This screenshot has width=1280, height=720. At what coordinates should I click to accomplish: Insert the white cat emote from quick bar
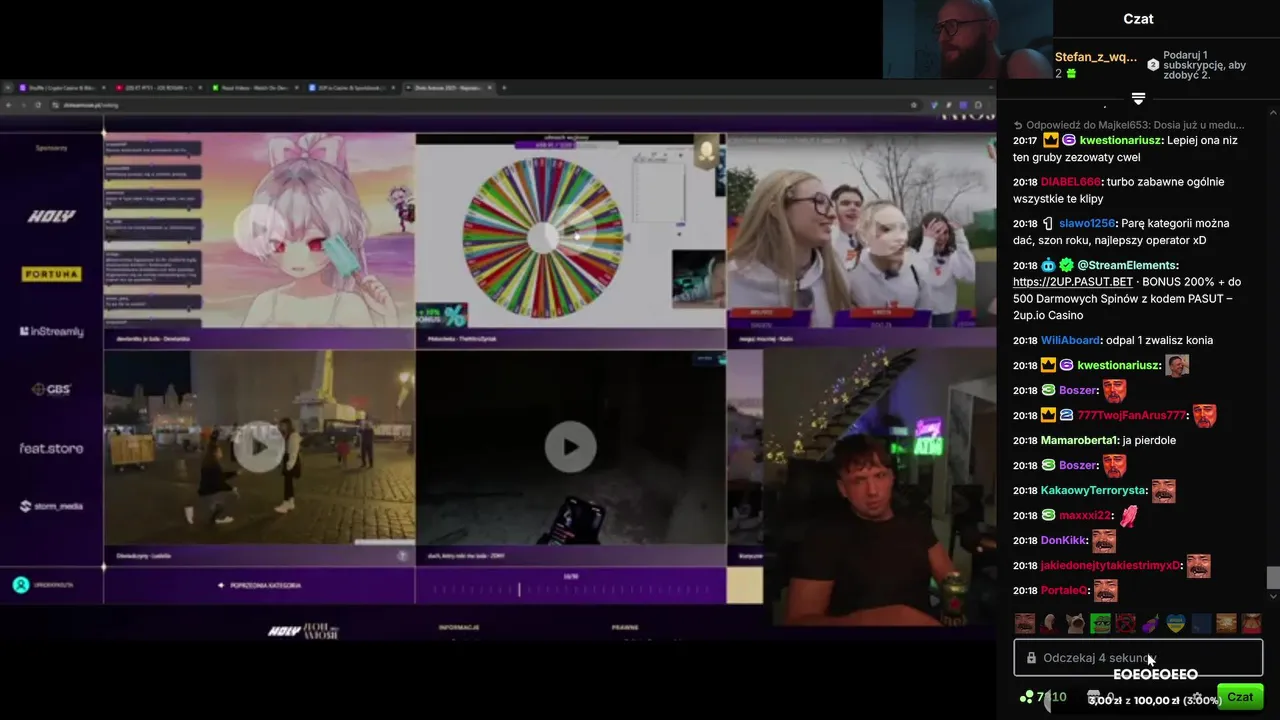tap(1075, 624)
